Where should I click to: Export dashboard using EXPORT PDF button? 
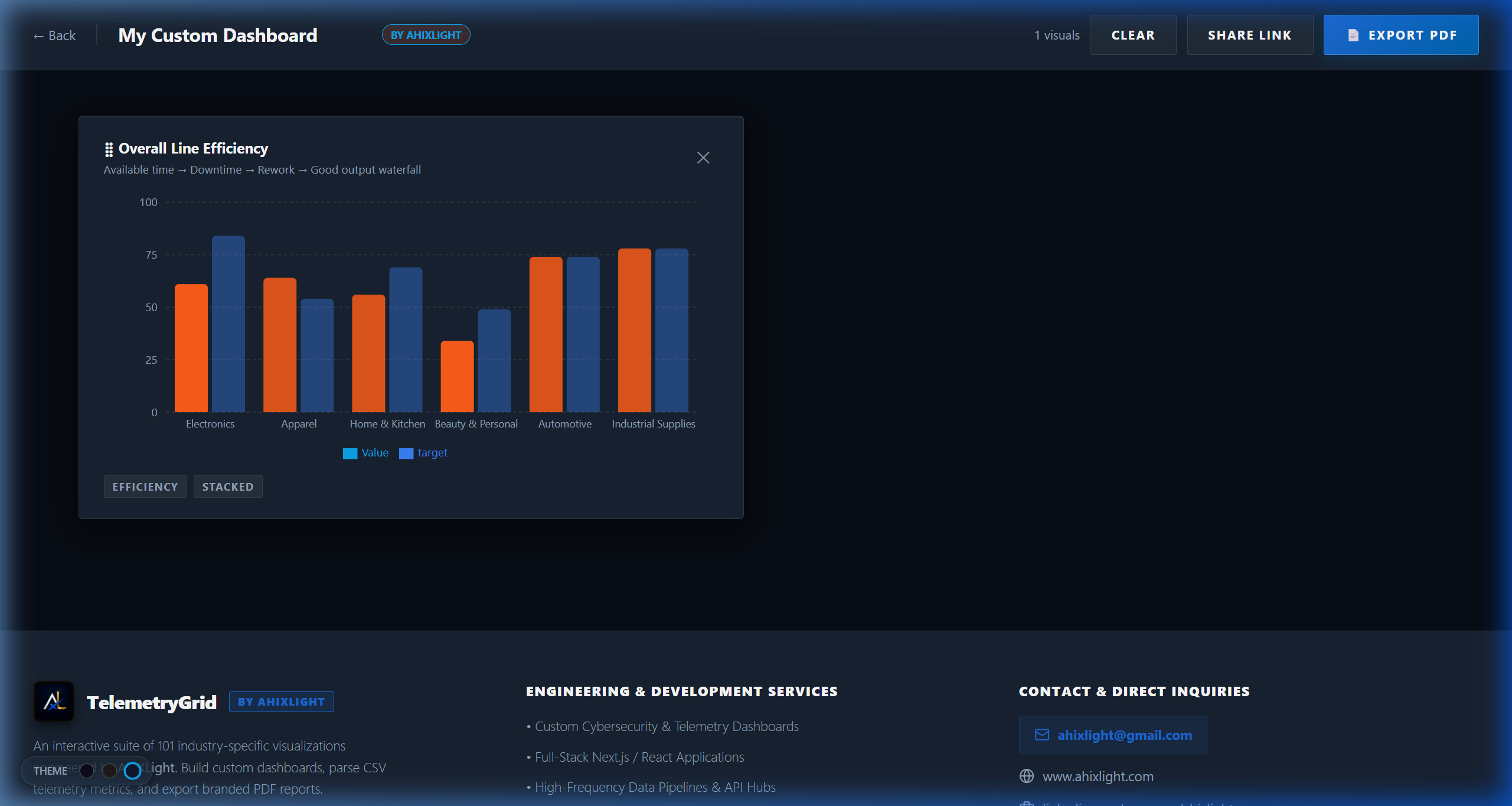pyautogui.click(x=1400, y=35)
